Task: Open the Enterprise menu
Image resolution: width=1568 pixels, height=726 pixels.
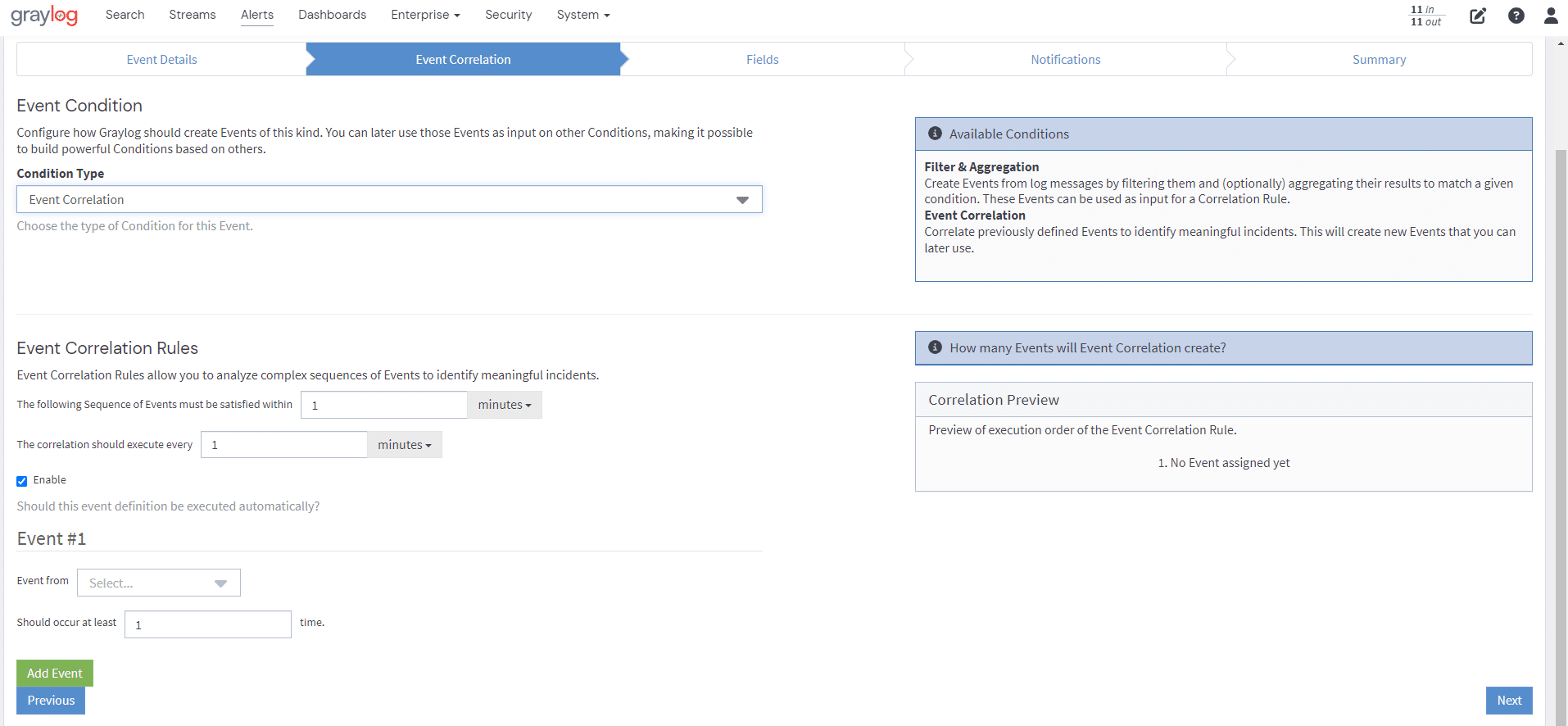Action: pyautogui.click(x=424, y=15)
